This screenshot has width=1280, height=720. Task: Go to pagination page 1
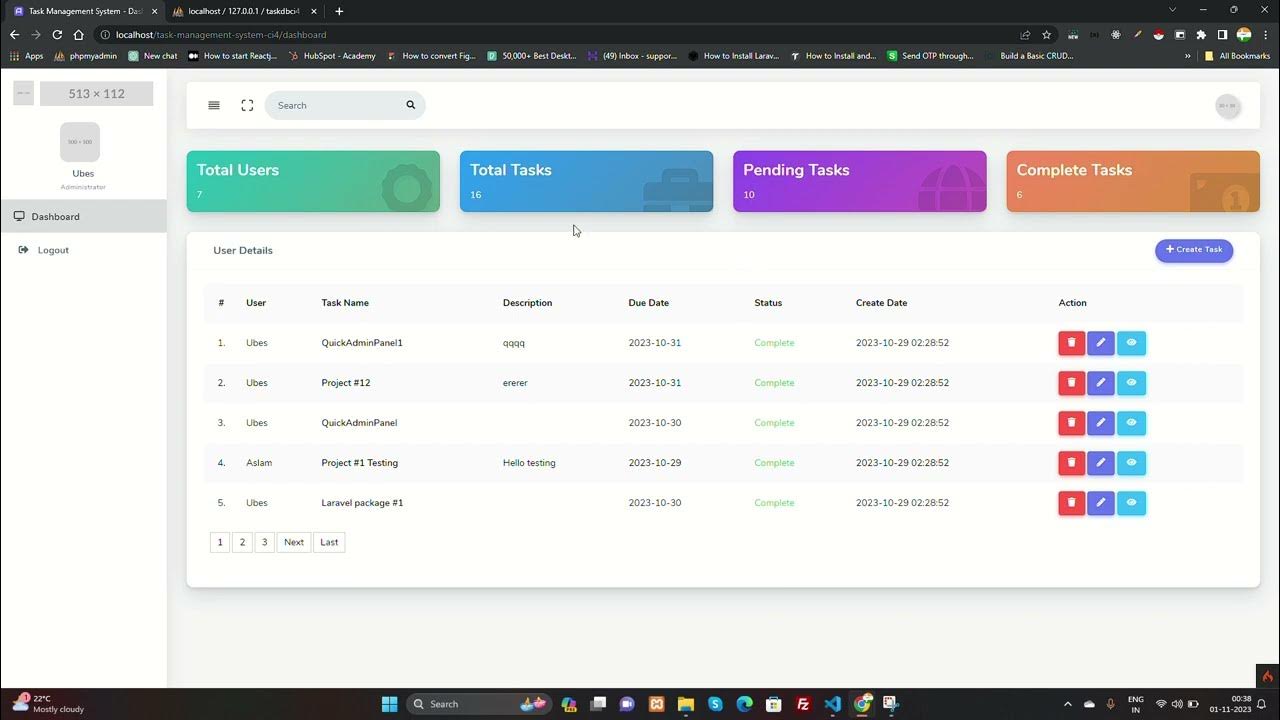(x=220, y=542)
